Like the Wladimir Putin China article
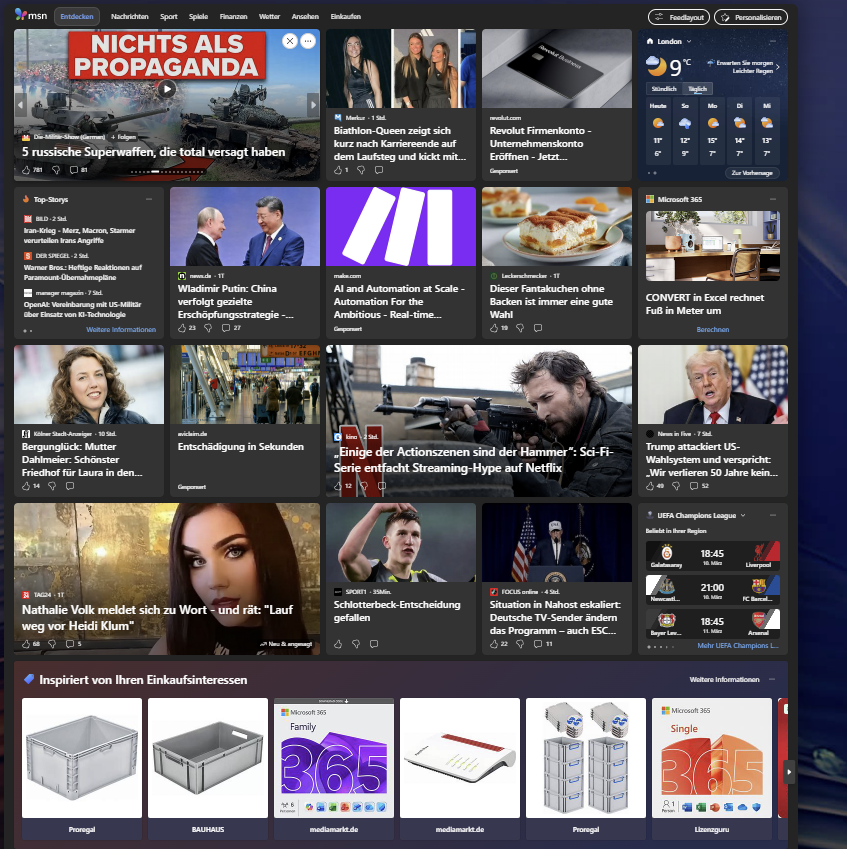Screen dimensions: 847x849 coord(182,328)
